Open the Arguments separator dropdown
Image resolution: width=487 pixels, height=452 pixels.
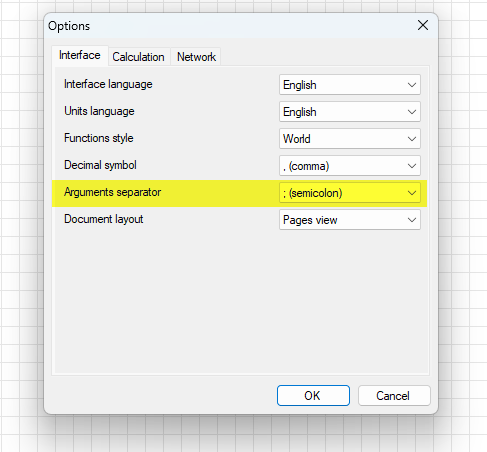(350, 193)
